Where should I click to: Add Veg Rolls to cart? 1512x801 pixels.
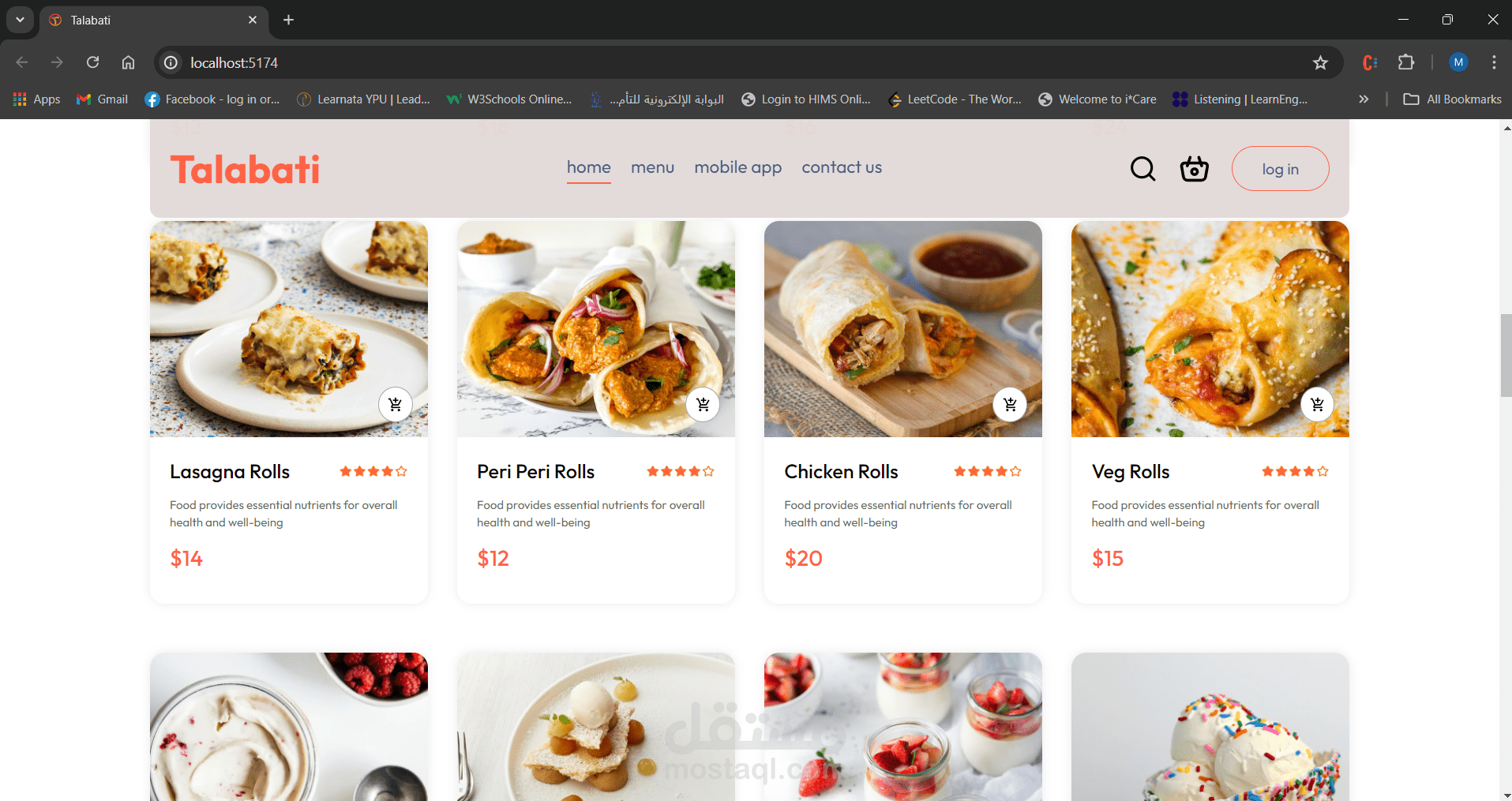pyautogui.click(x=1317, y=405)
